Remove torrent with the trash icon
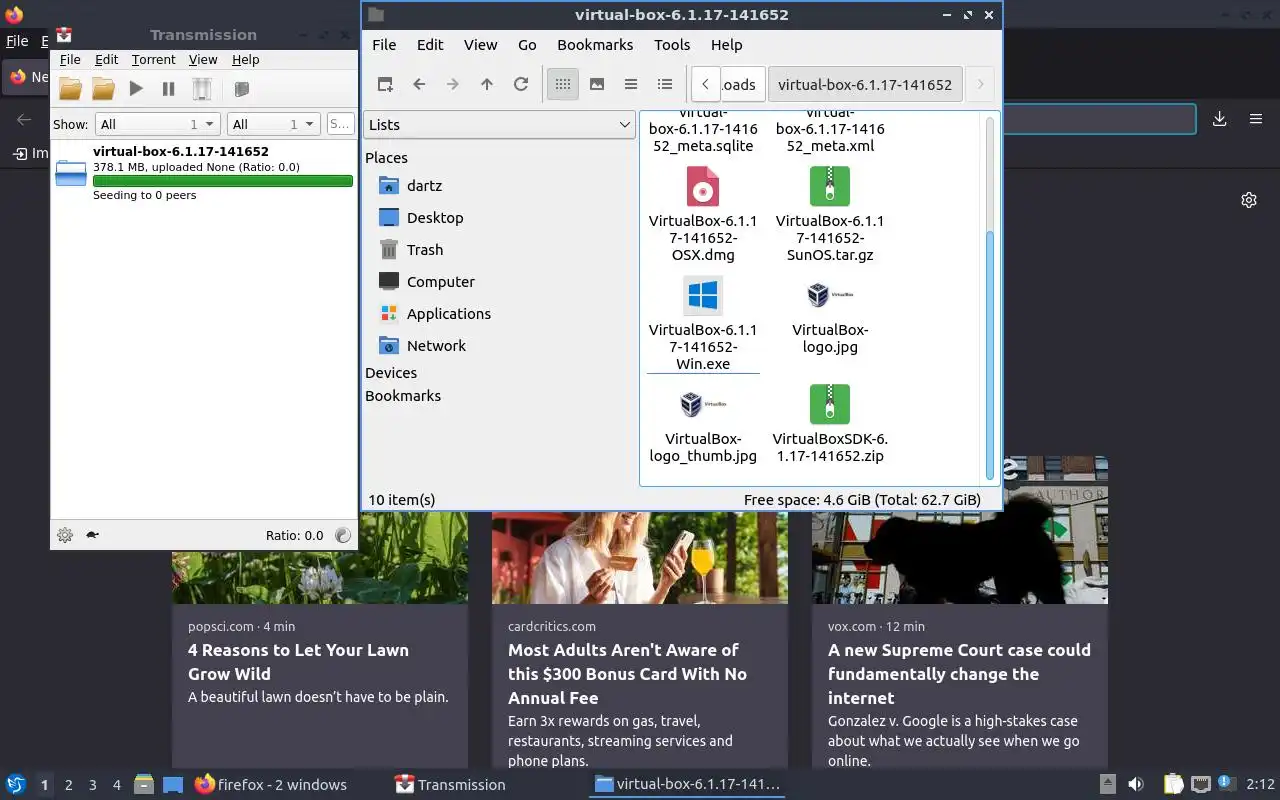The image size is (1280, 800). [x=202, y=89]
